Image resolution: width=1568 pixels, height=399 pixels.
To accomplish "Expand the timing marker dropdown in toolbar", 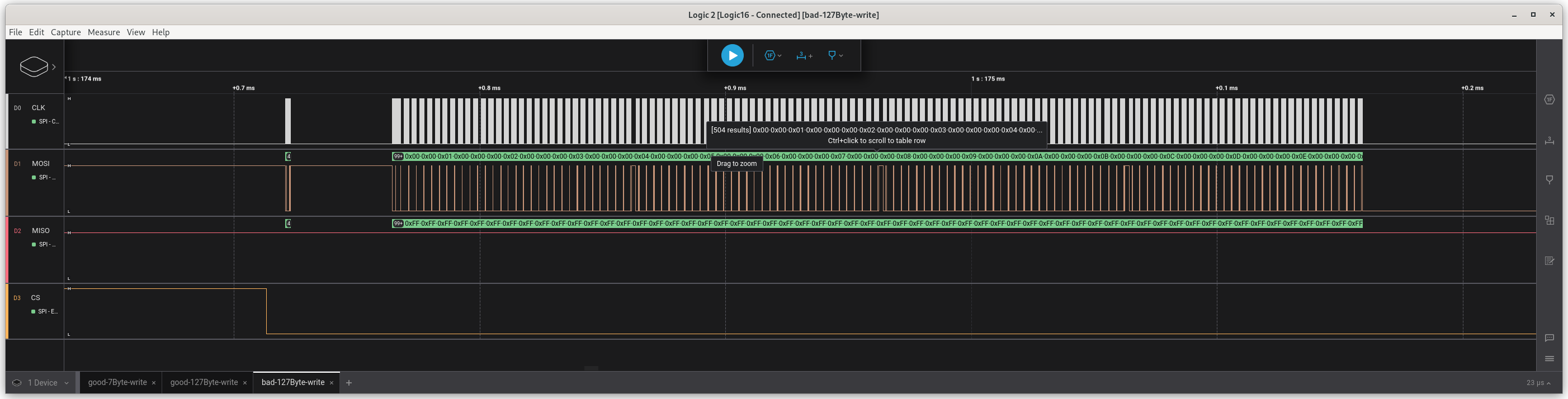I will 835,55.
